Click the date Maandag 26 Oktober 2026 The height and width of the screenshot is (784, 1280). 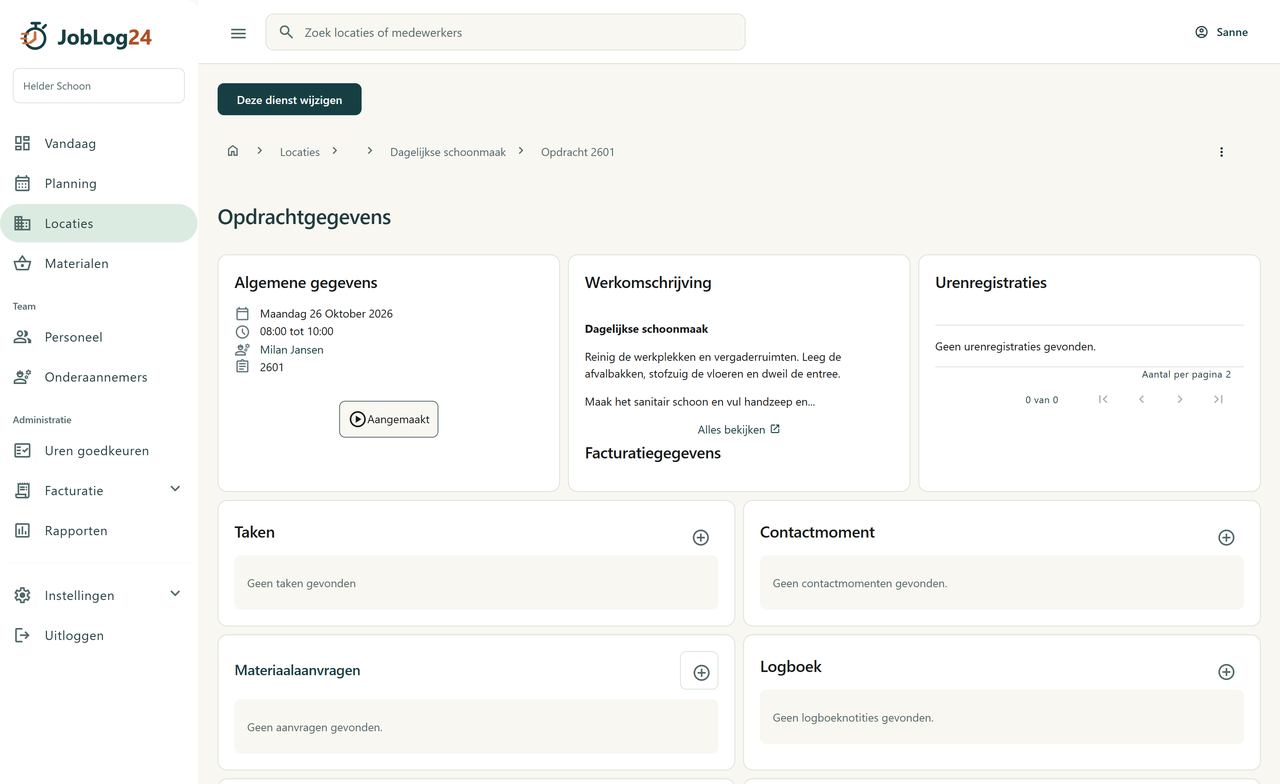click(326, 314)
